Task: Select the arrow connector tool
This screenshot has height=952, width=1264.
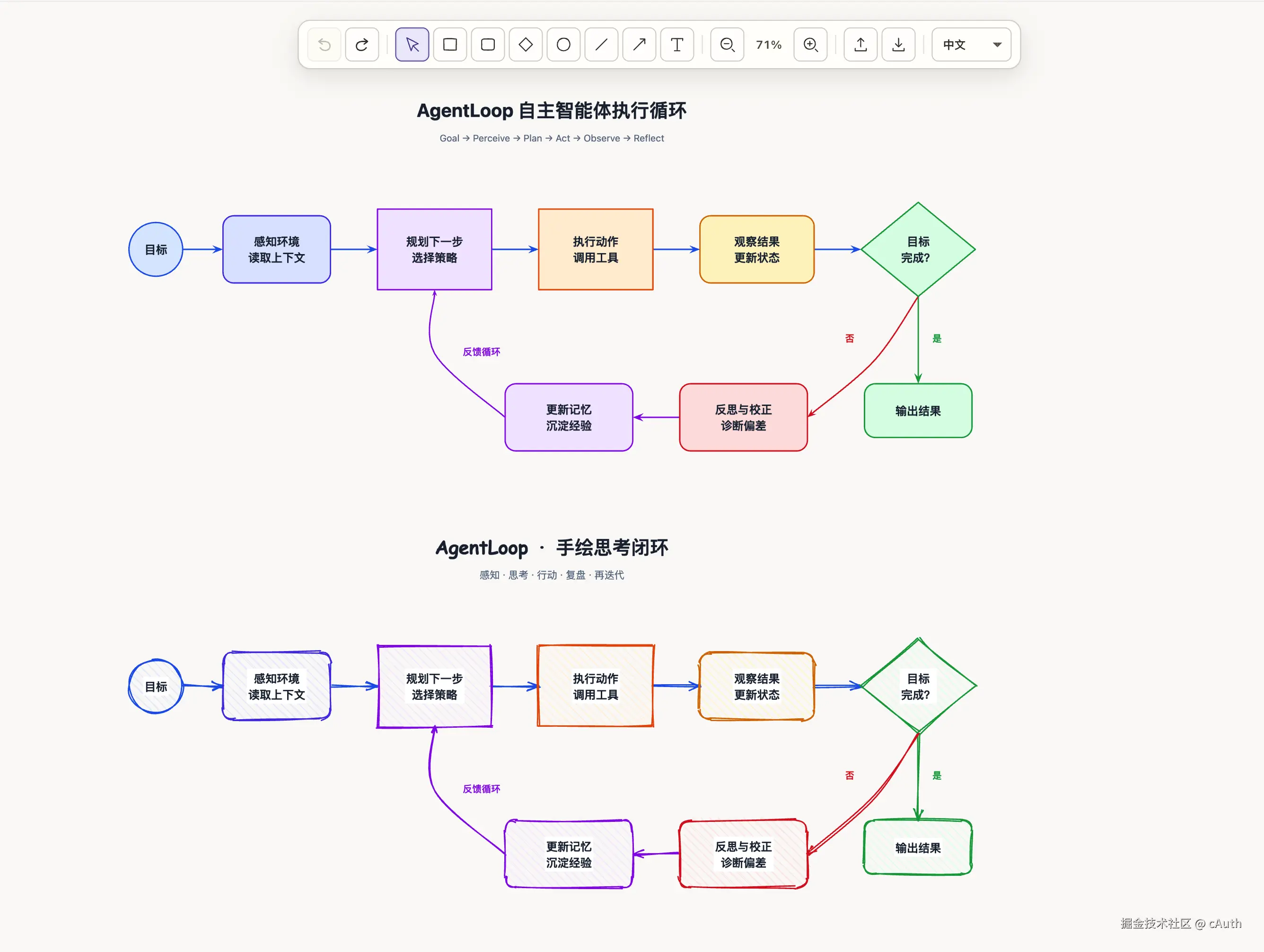Action: point(640,44)
